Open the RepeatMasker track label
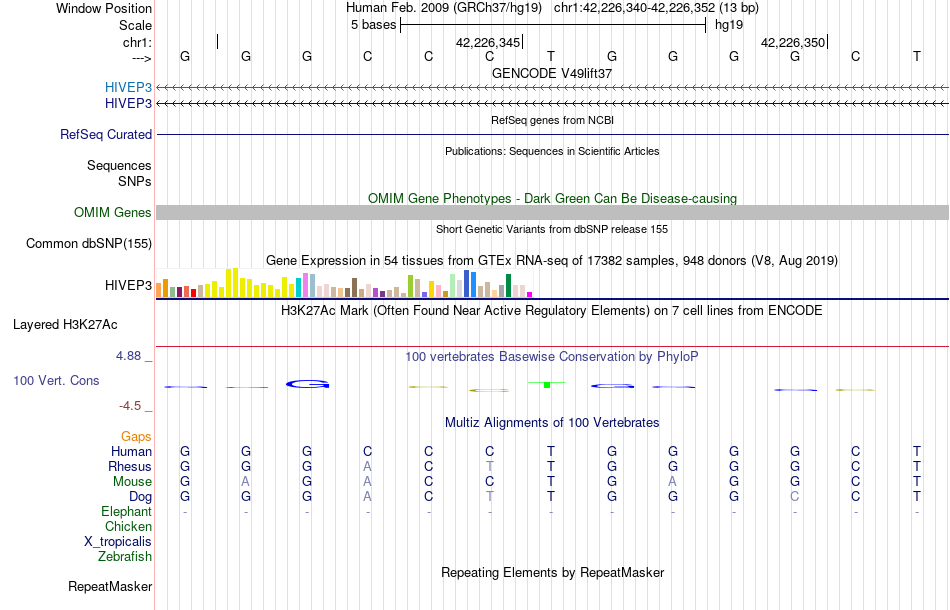950x610 pixels. coord(110,586)
